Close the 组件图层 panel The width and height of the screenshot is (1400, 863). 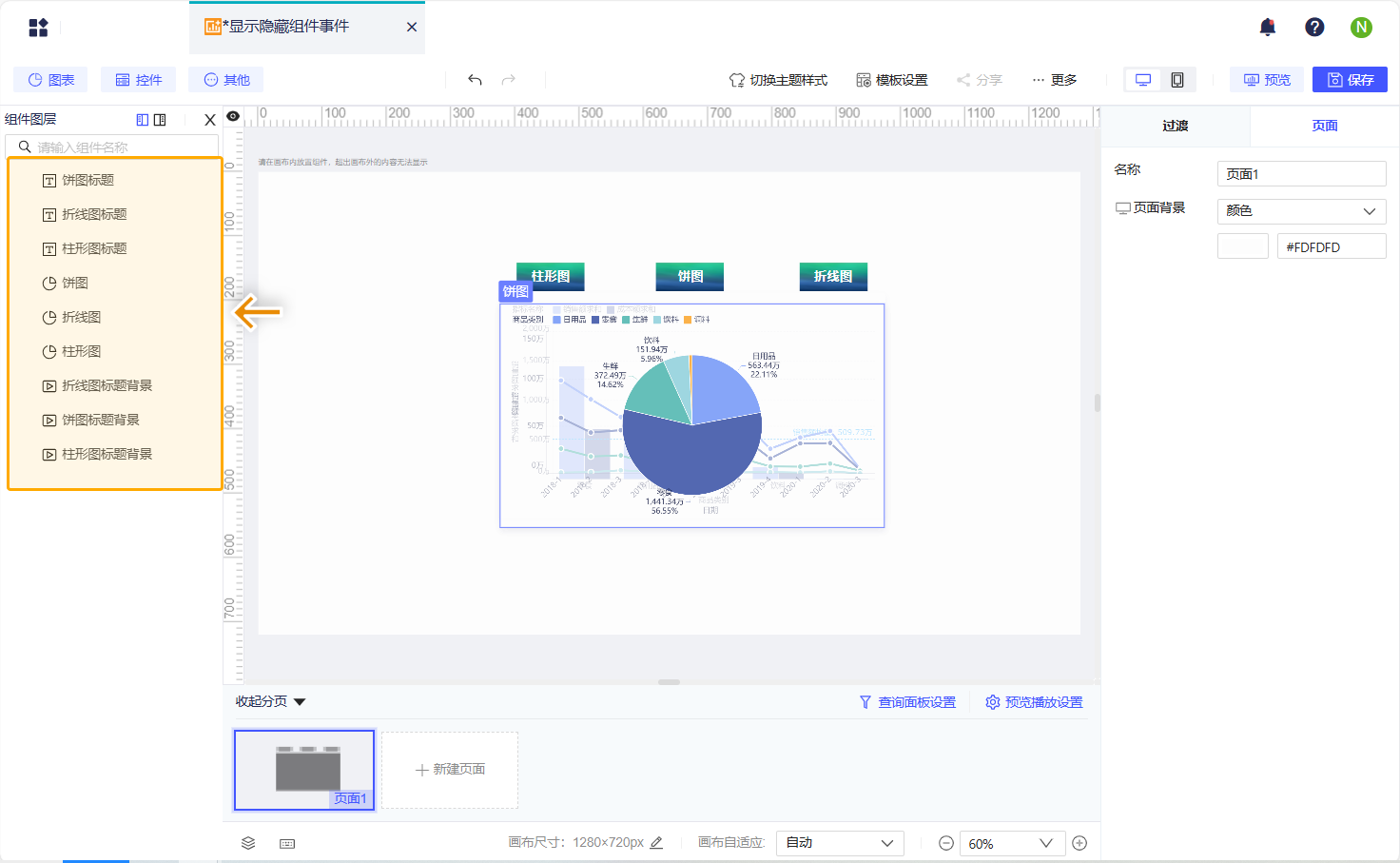(210, 120)
